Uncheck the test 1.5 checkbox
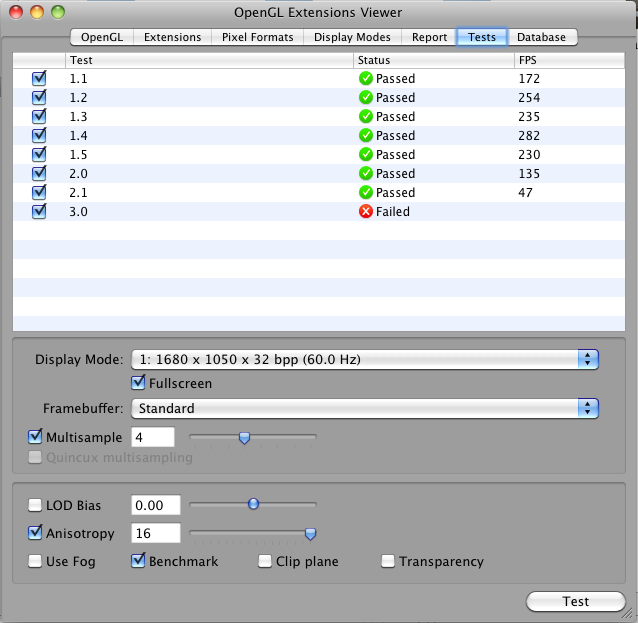 click(x=39, y=154)
